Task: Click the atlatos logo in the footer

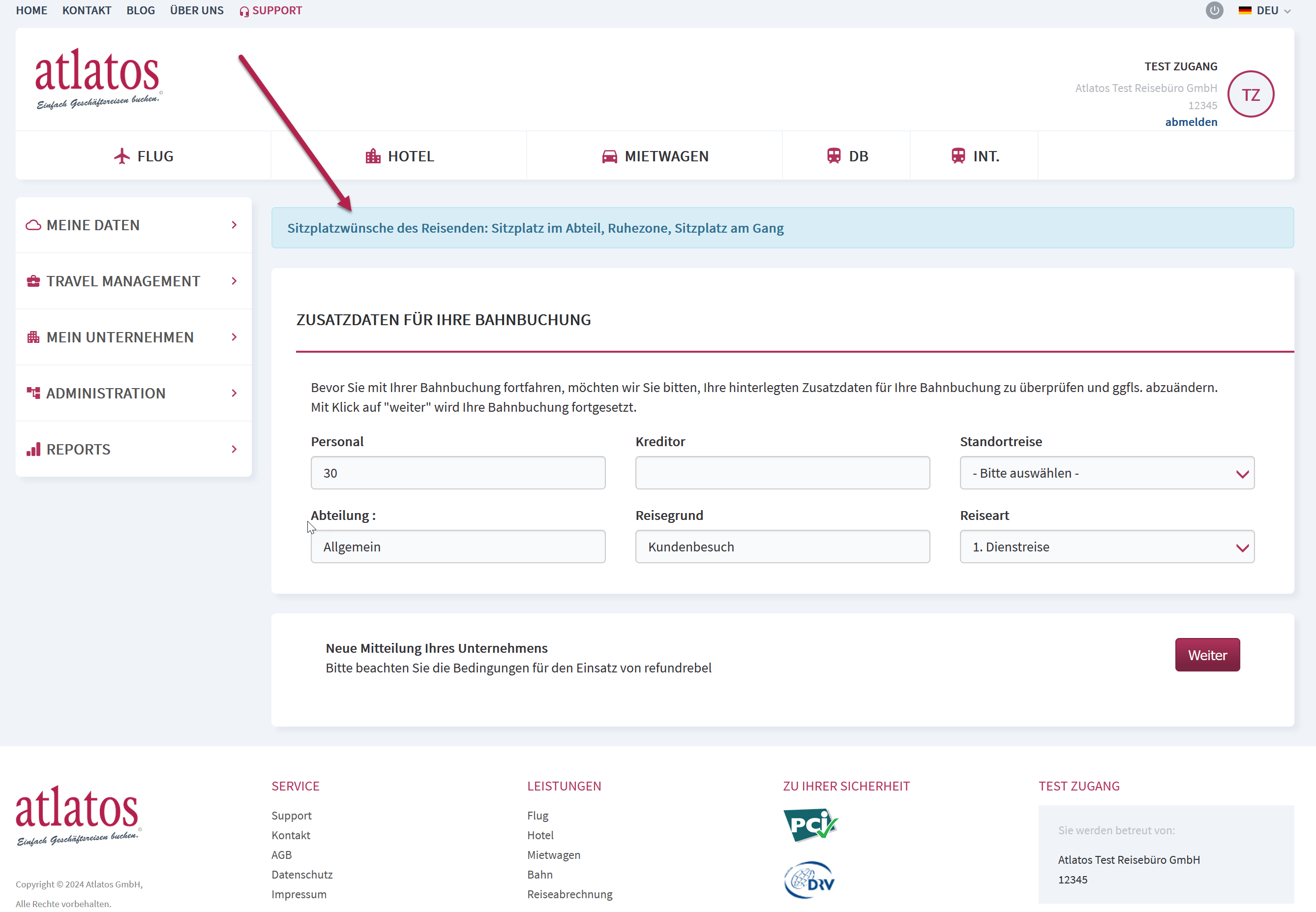Action: 79,816
